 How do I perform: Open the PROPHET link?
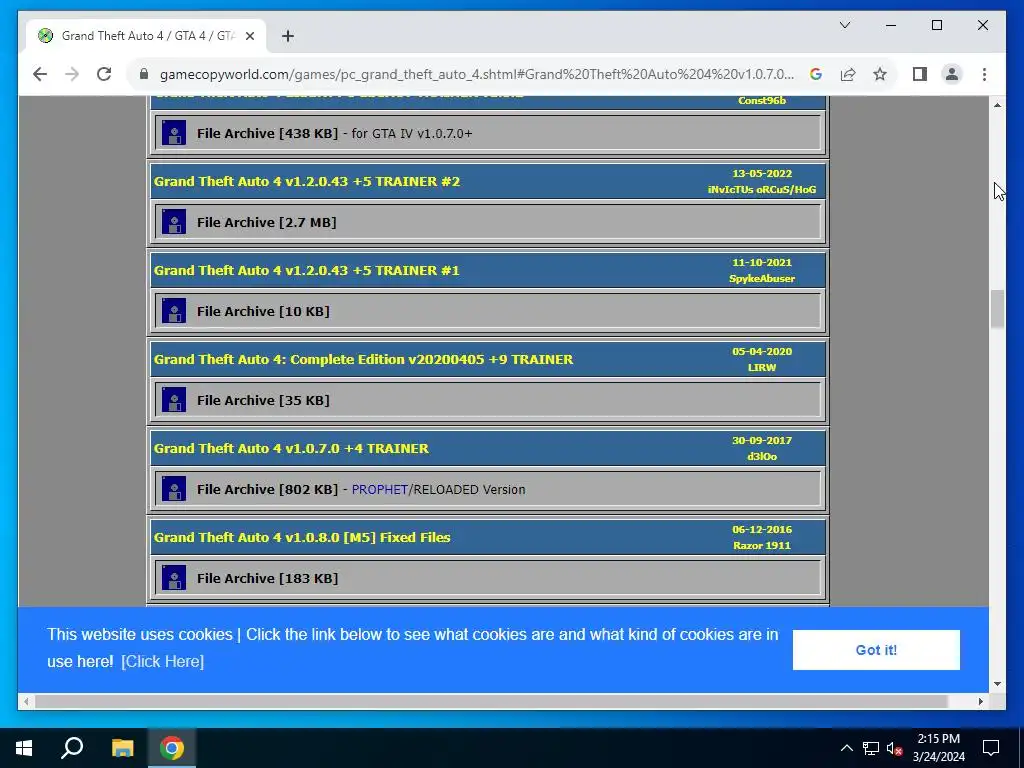tap(379, 489)
